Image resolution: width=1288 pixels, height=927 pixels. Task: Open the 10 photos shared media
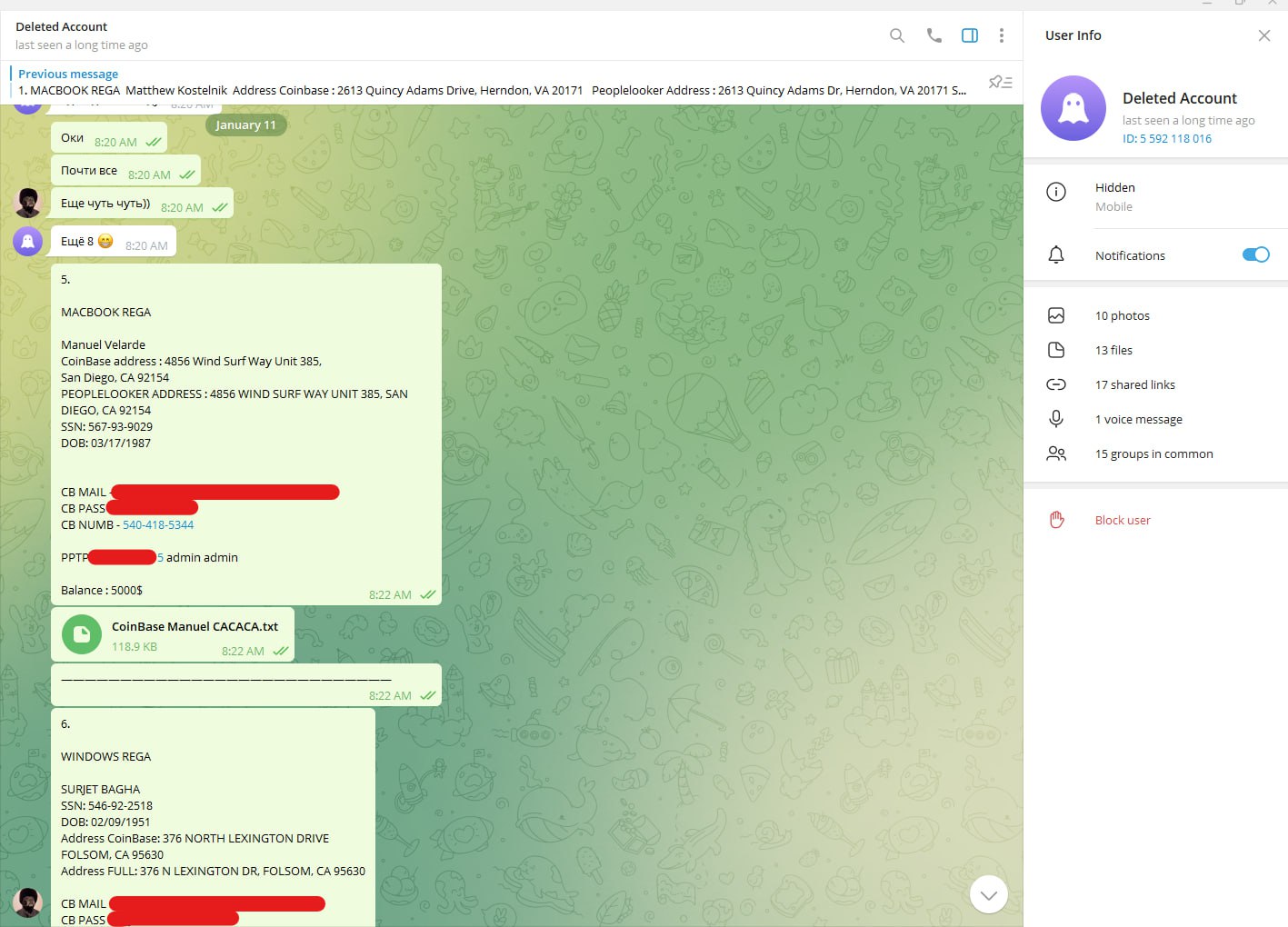pyautogui.click(x=1155, y=315)
